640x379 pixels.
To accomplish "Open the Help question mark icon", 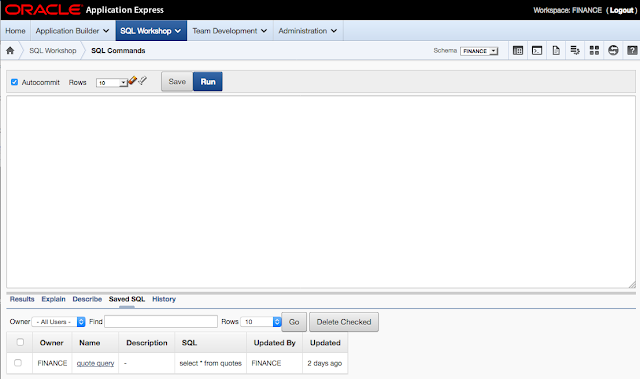I will coord(632,51).
